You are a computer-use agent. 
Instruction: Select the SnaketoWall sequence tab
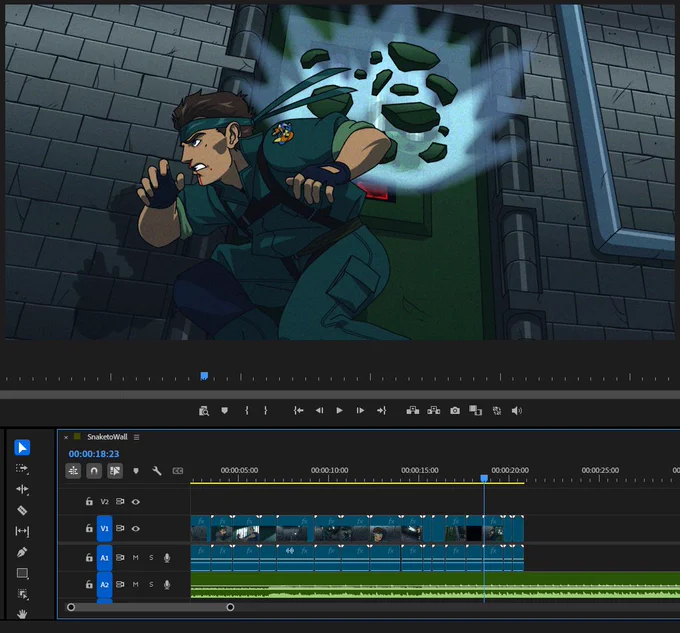coord(107,437)
